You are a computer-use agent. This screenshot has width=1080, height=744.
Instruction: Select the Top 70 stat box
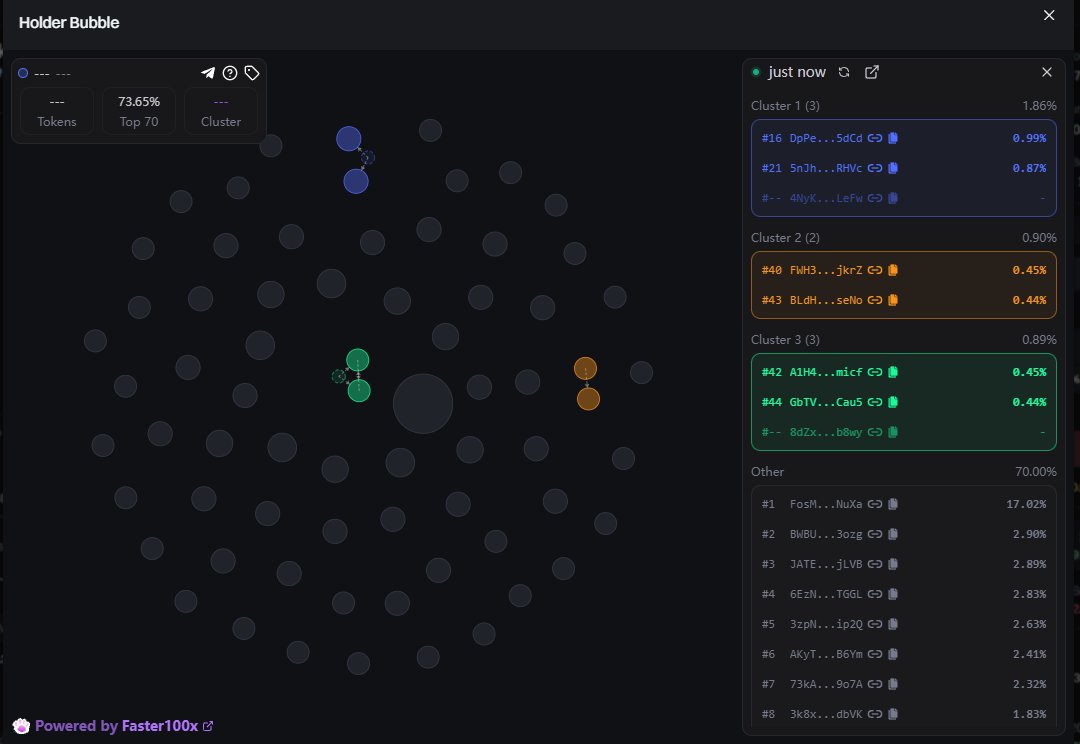point(138,111)
